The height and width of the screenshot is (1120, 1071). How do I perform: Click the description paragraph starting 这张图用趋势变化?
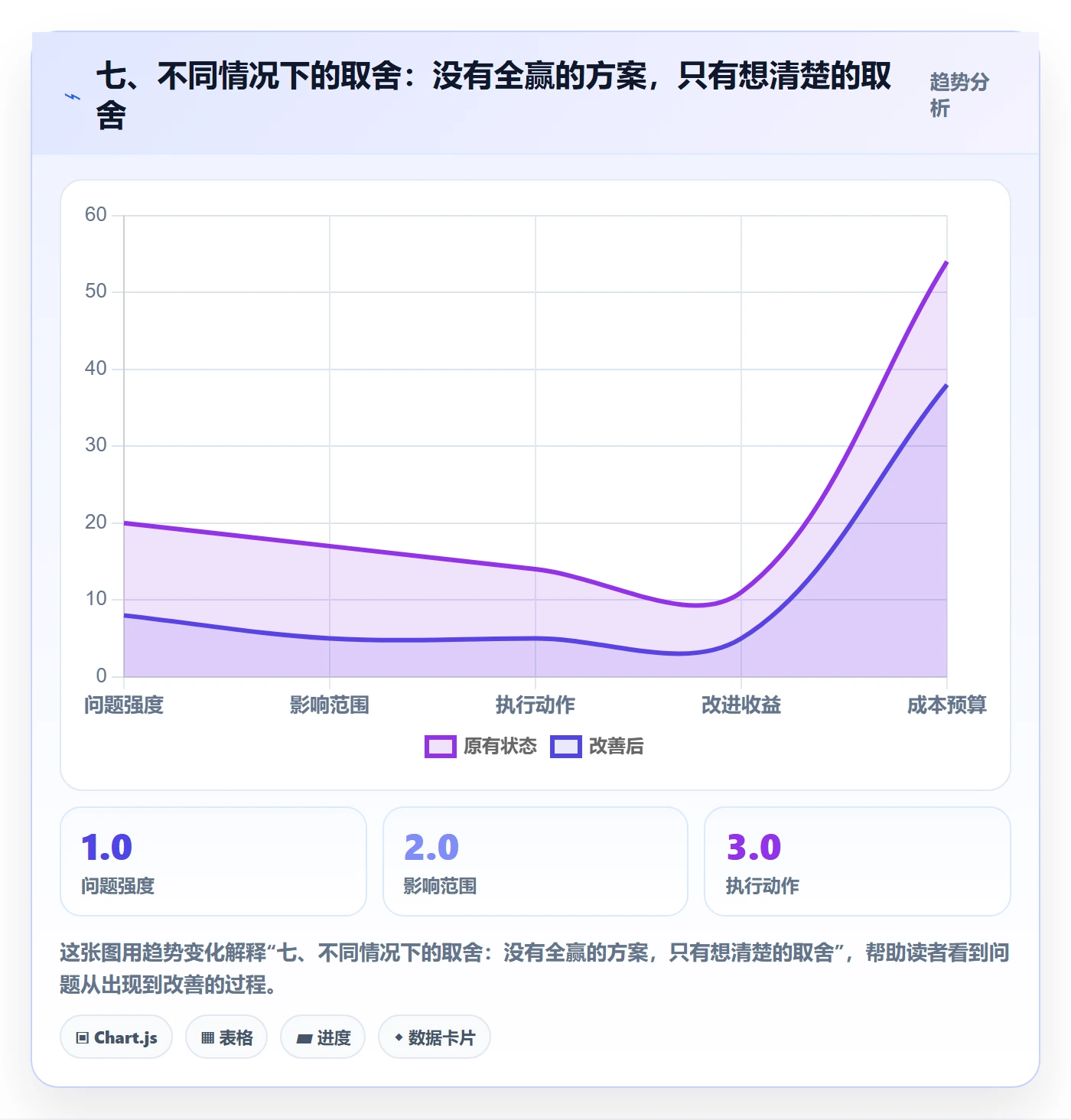[x=535, y=968]
